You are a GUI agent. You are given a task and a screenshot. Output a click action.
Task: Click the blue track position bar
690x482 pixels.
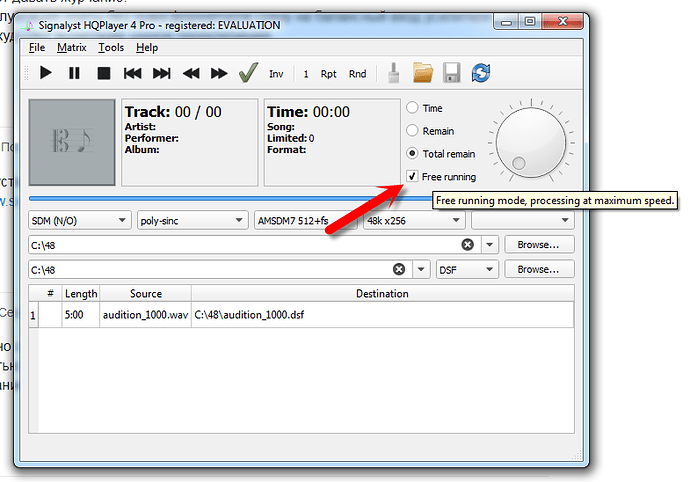(230, 199)
